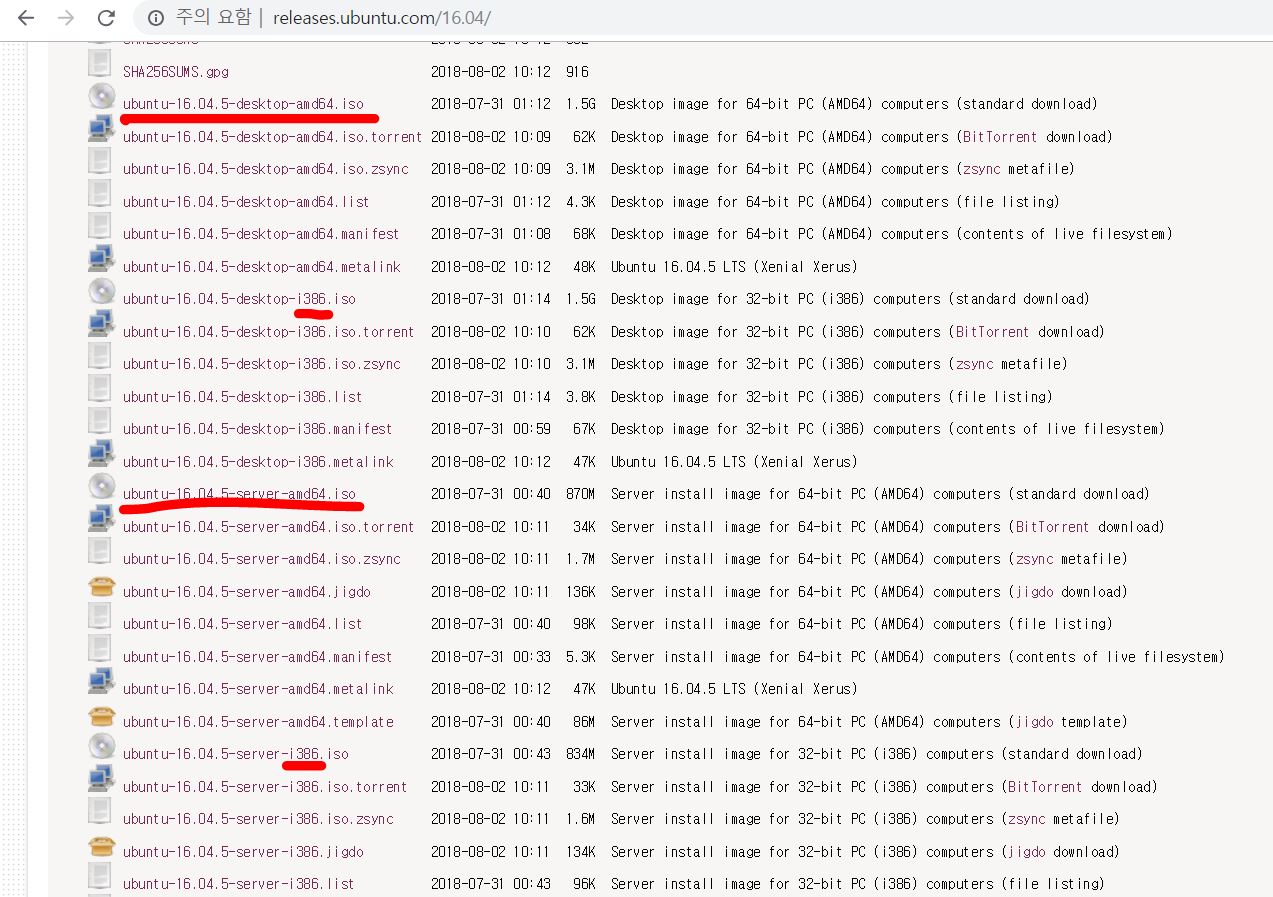
Task: Click the package icon beside server-amd64.jigdo
Action: click(x=102, y=586)
